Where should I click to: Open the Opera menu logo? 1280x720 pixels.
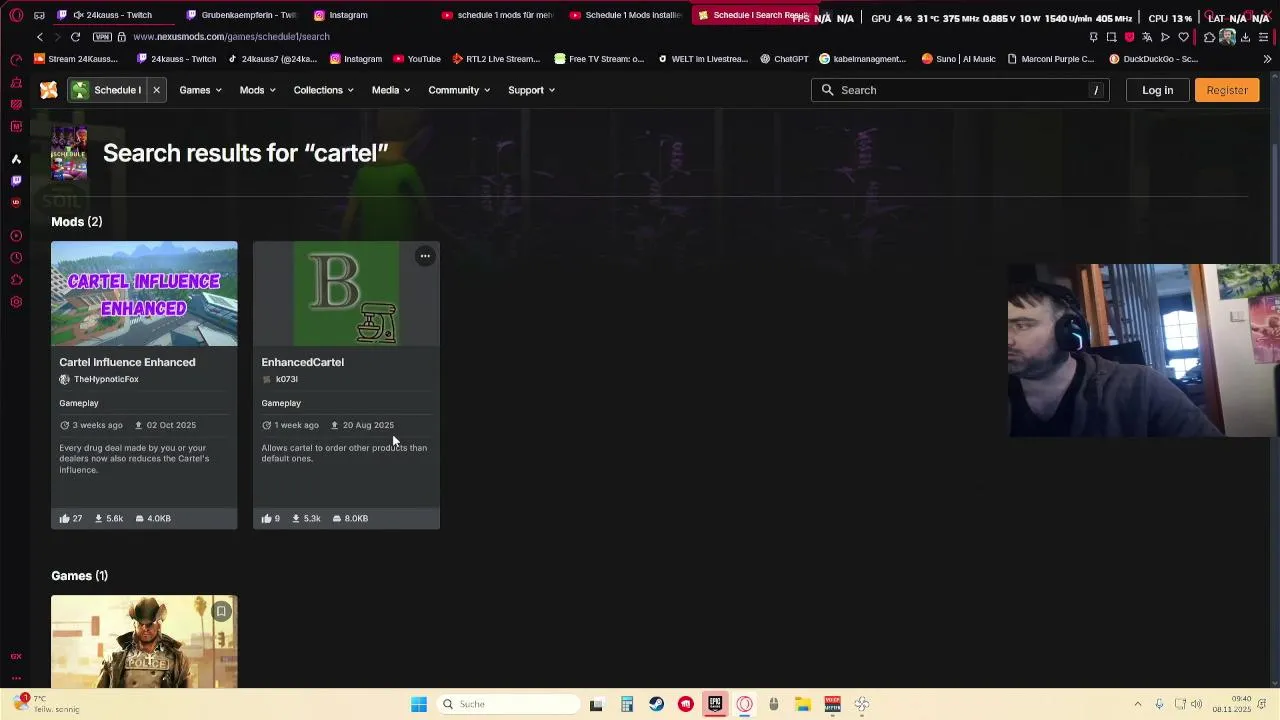click(16, 15)
